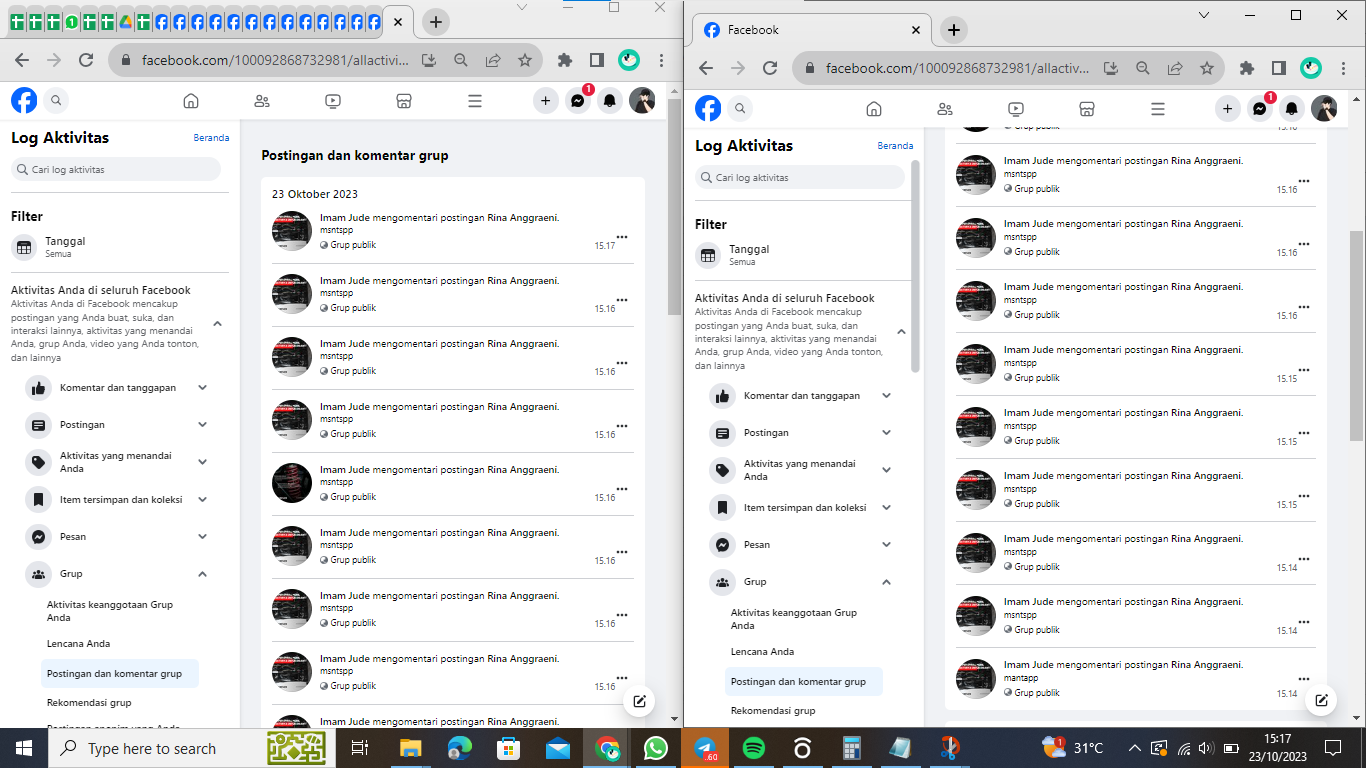Open Chrome extensions puzzle icon in right window

click(x=1246, y=68)
